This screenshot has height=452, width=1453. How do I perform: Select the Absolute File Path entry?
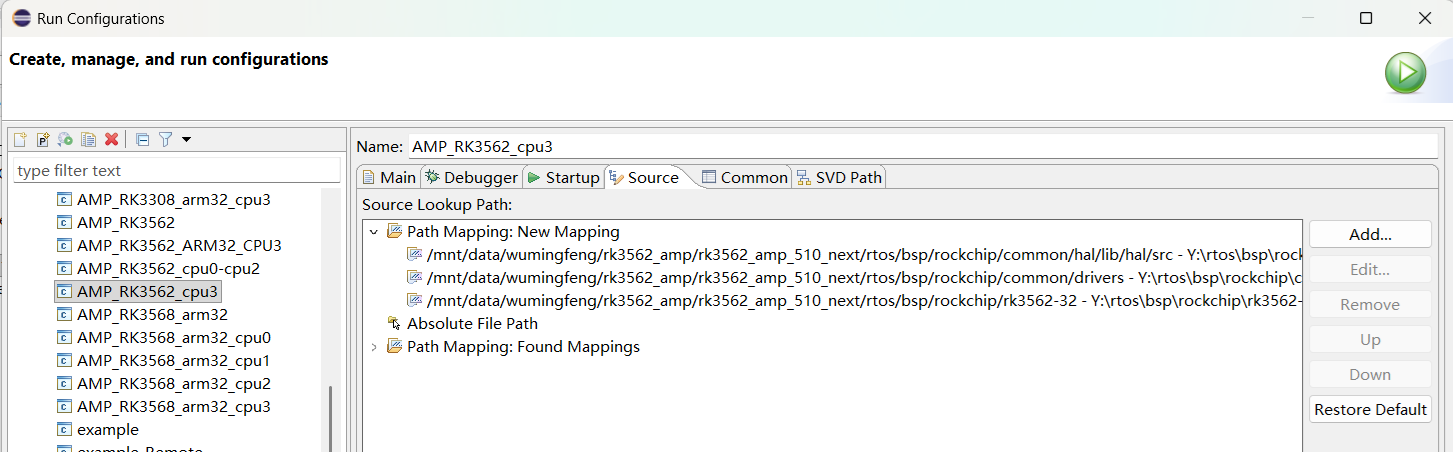pos(472,324)
